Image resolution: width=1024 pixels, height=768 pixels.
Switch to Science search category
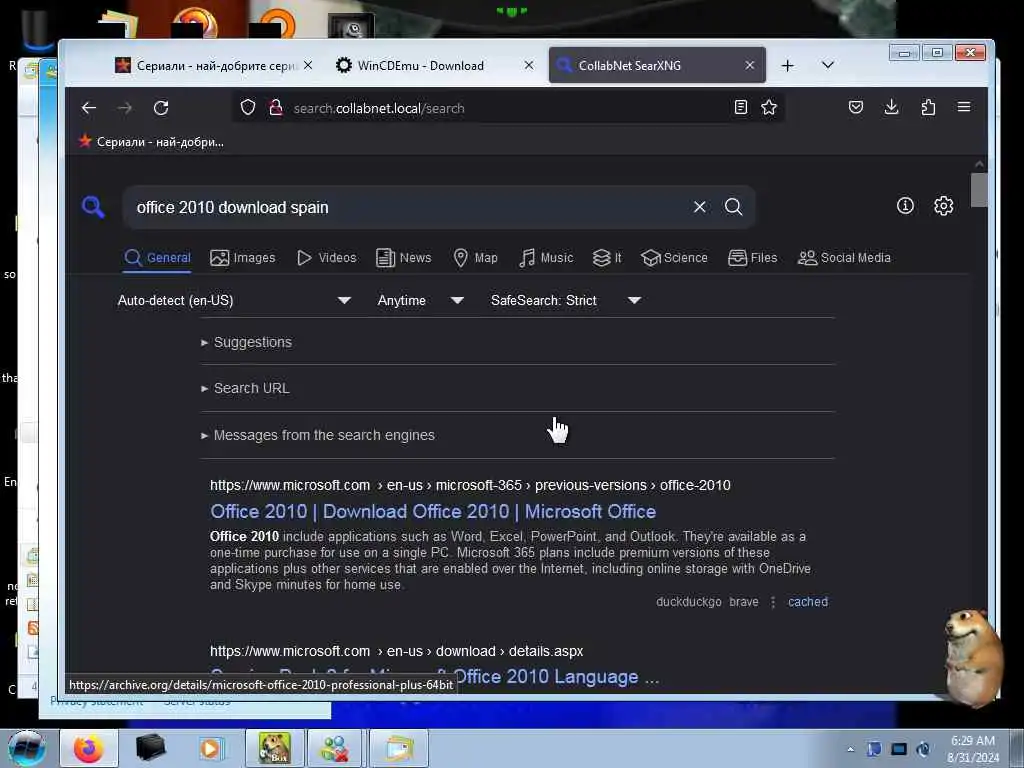(675, 258)
